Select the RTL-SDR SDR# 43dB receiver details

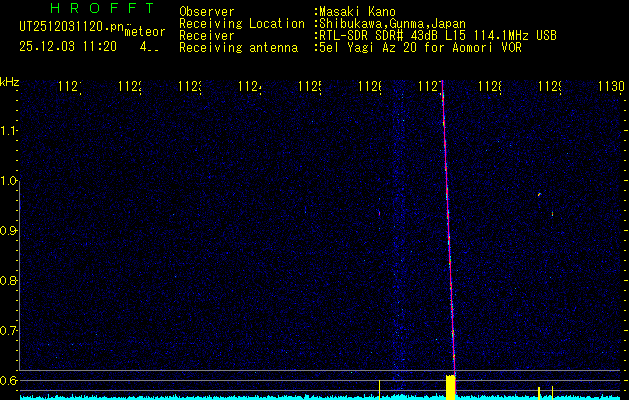point(438,36)
